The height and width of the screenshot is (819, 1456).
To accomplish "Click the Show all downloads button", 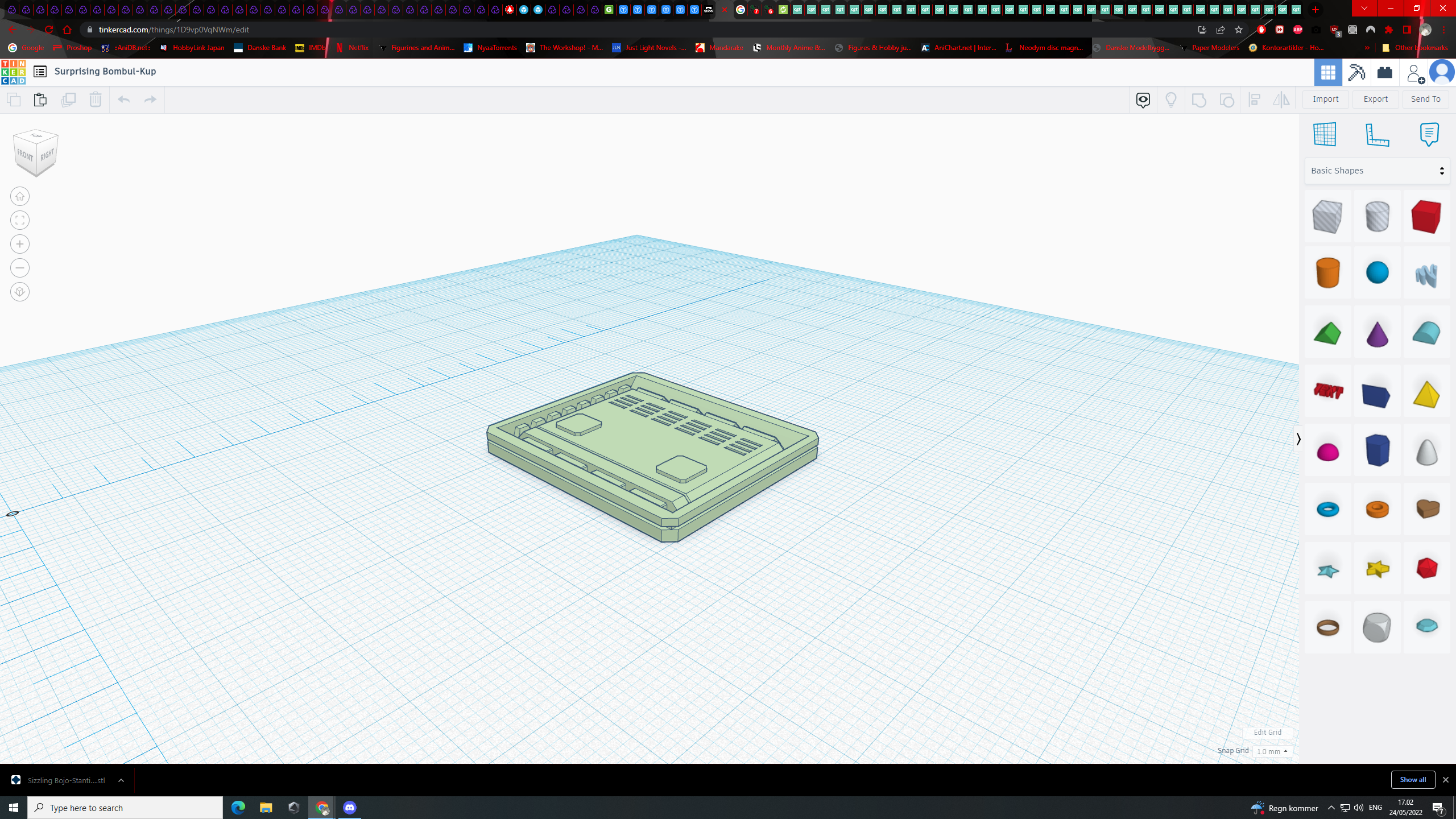I will 1413,780.
